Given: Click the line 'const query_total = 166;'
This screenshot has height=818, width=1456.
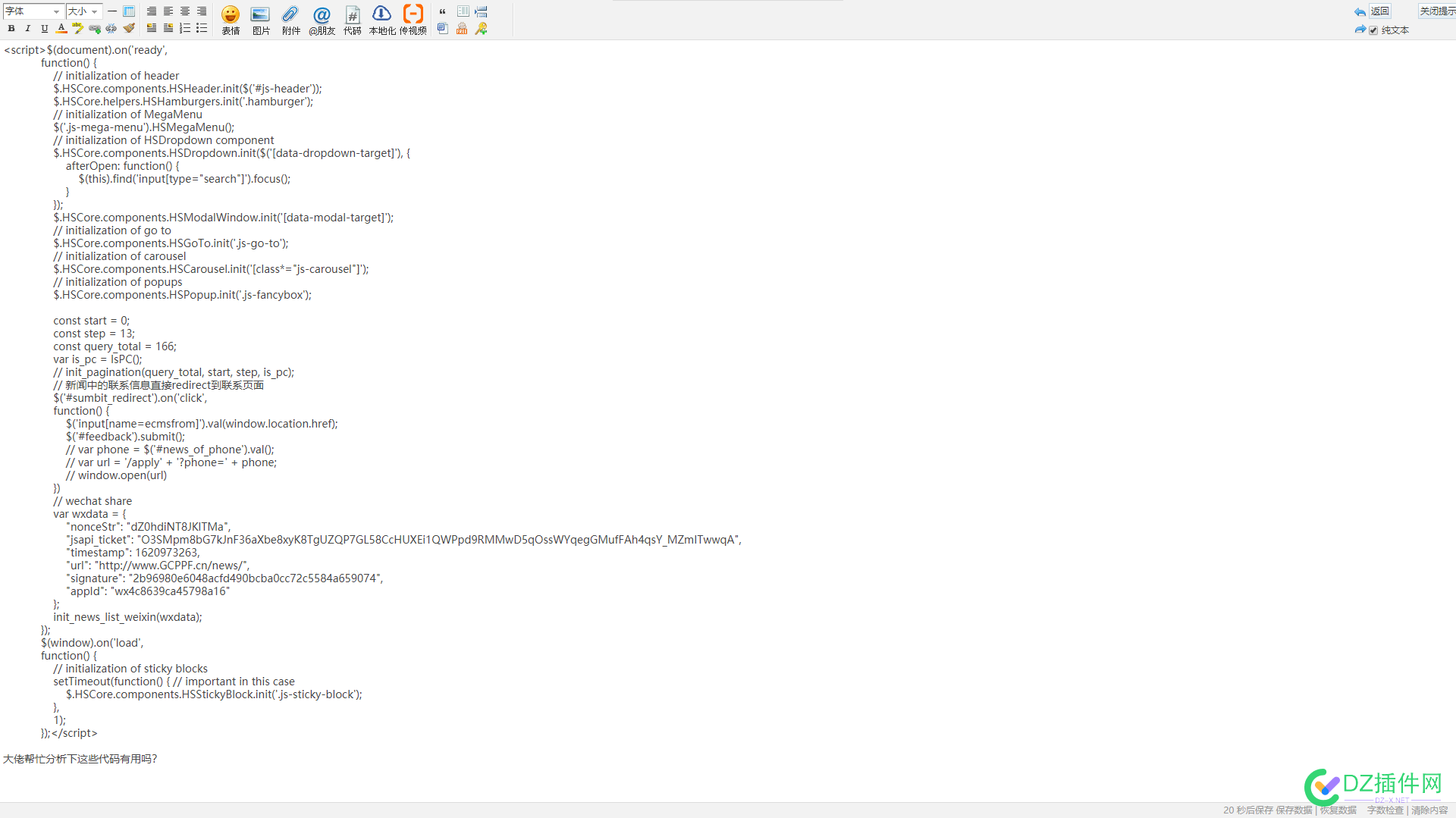Looking at the screenshot, I should click(x=115, y=346).
